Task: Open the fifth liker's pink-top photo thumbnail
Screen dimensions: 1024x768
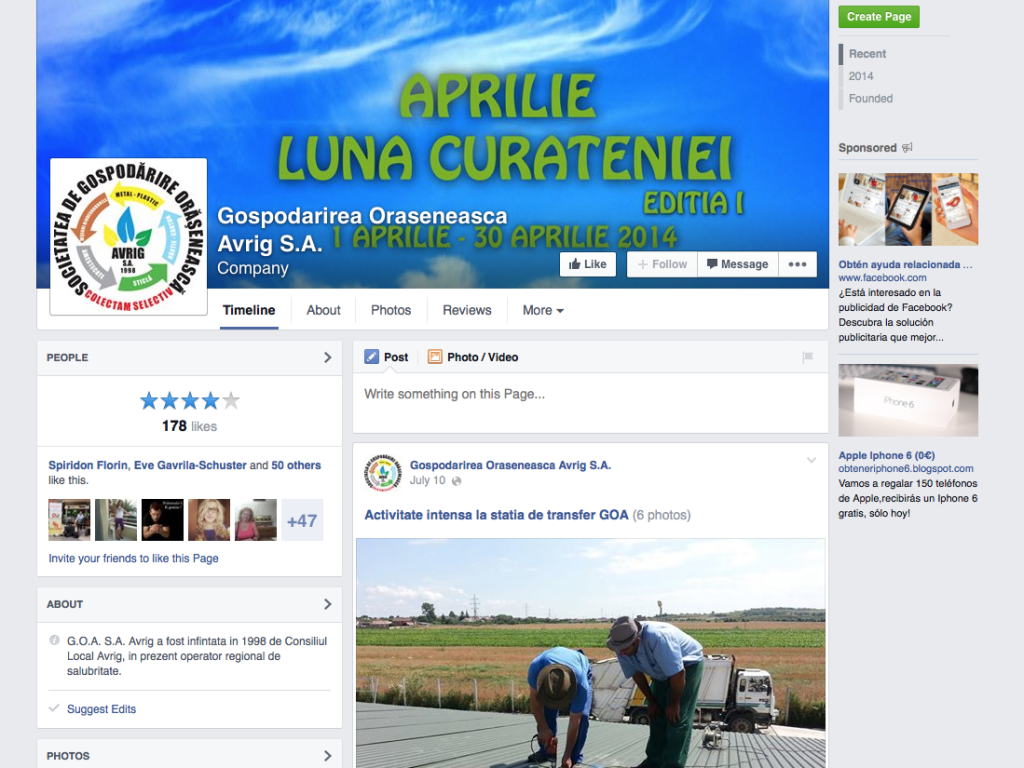Action: [256, 520]
